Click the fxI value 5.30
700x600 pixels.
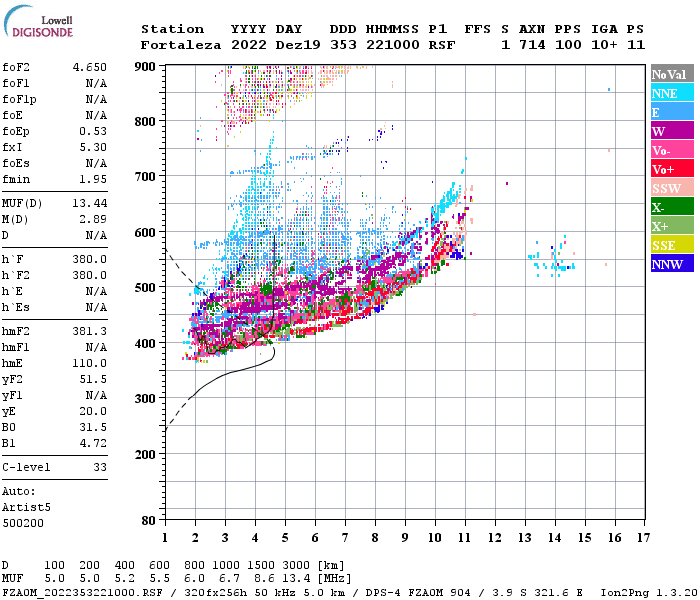pyautogui.click(x=93, y=147)
